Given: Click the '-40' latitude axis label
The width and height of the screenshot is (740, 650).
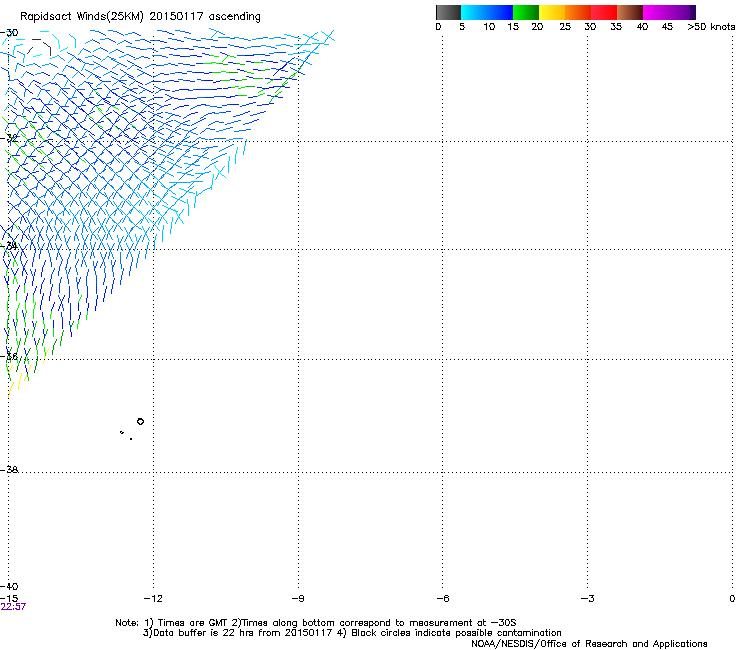Looking at the screenshot, I should [x=9, y=586].
